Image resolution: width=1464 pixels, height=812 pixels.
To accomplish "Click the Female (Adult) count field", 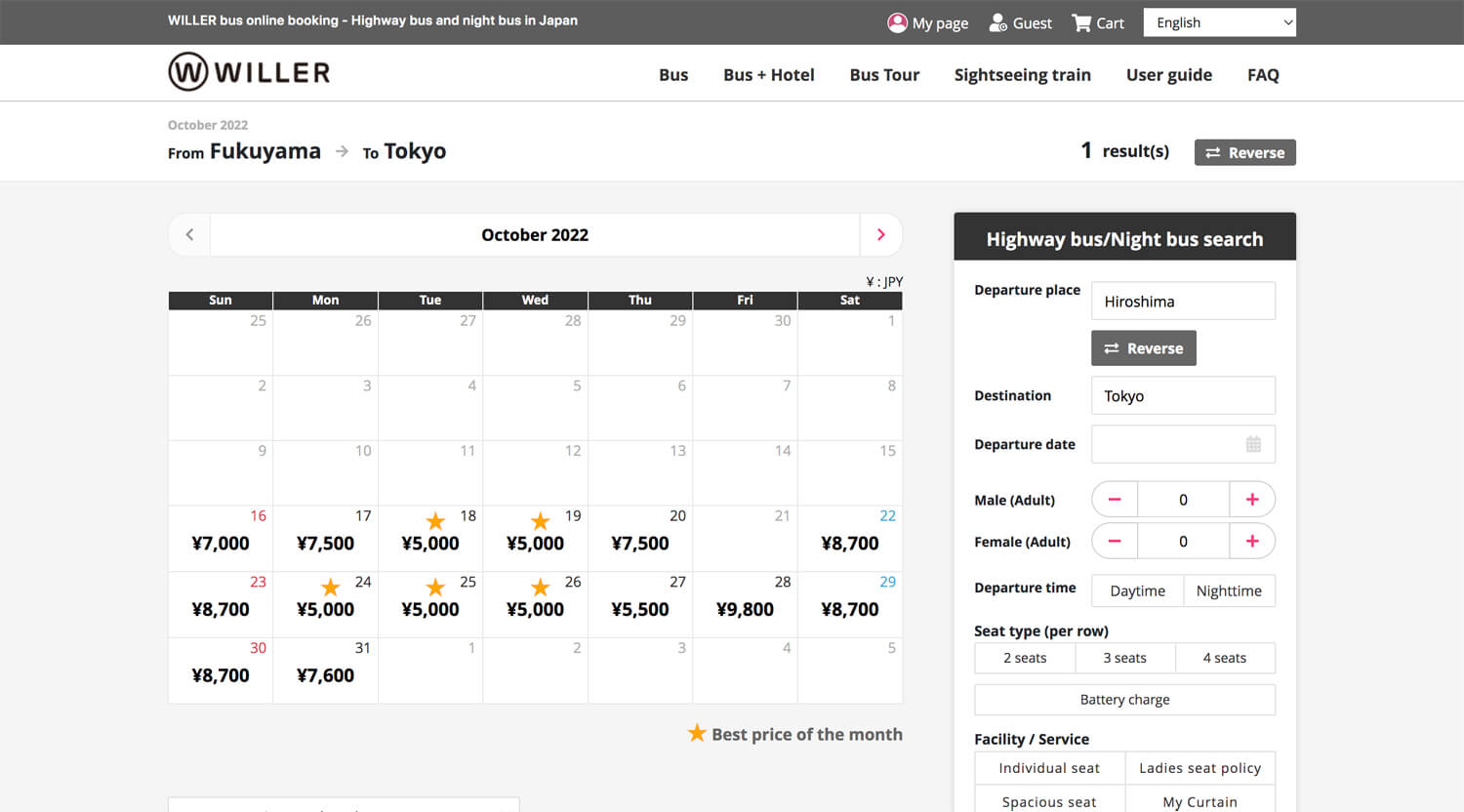I will (1183, 542).
